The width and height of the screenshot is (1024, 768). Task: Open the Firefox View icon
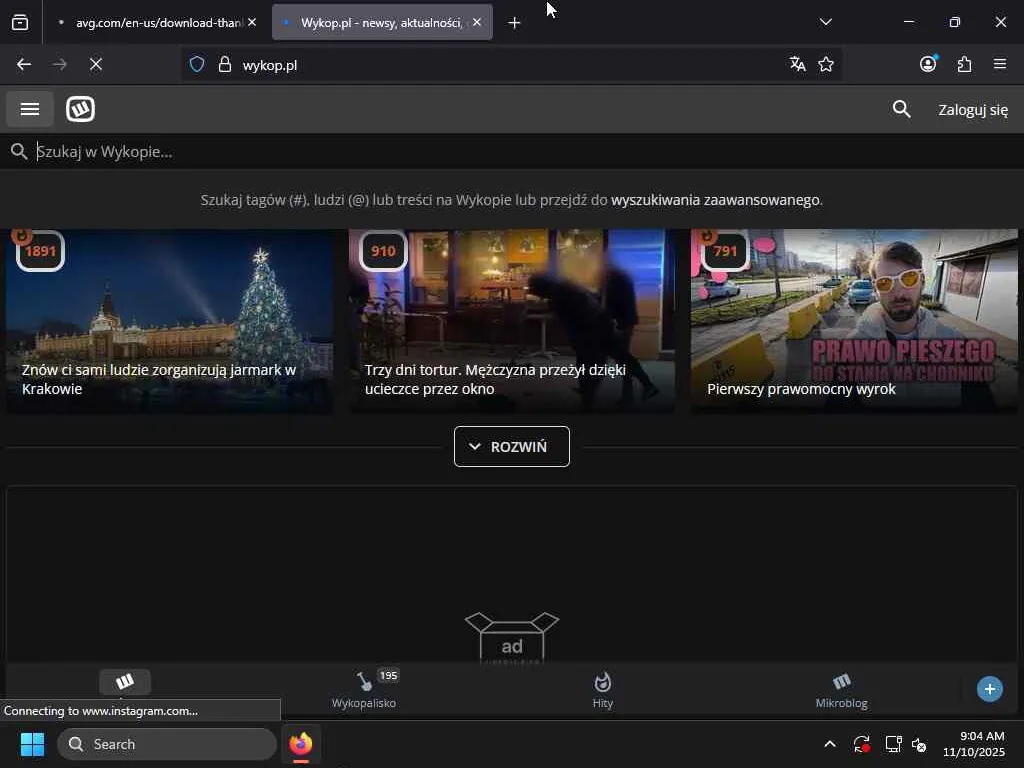coord(20,22)
